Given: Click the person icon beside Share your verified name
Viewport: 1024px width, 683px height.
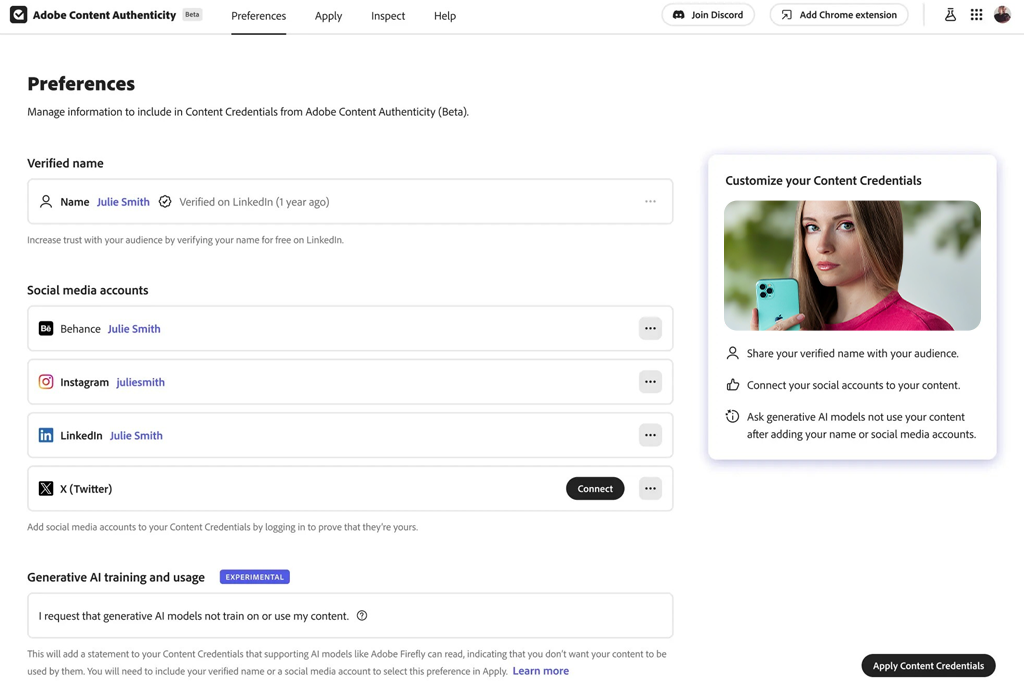Looking at the screenshot, I should (733, 353).
